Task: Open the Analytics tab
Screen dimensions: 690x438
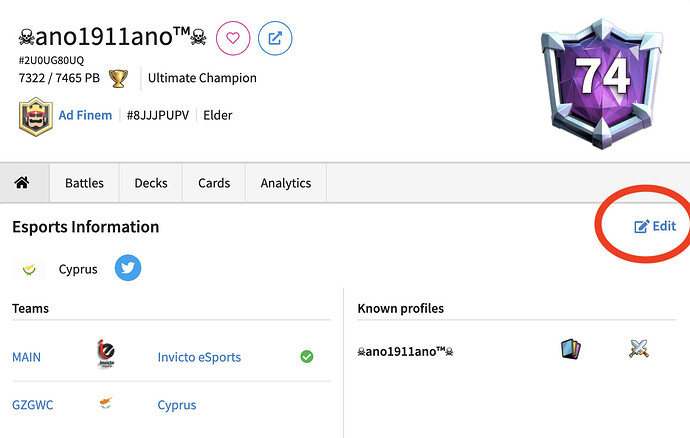Action: [286, 183]
